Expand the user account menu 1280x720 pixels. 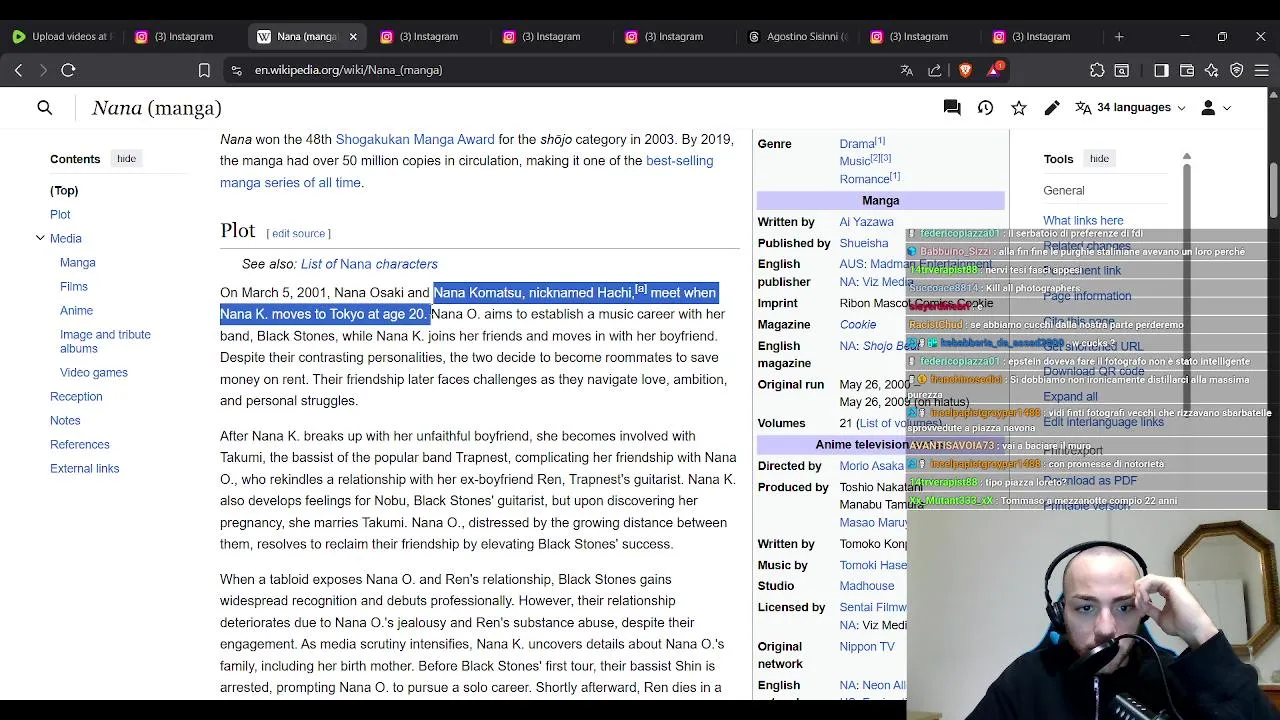[x=1216, y=107]
